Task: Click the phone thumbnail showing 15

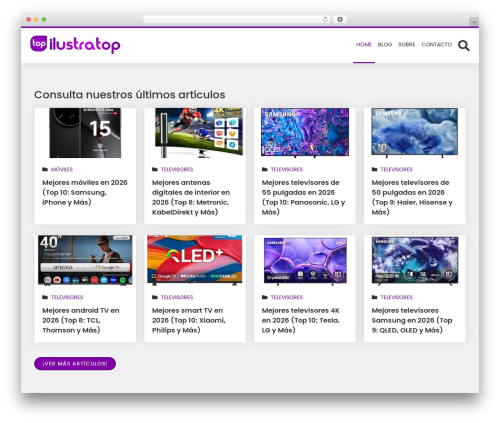Action: click(85, 133)
